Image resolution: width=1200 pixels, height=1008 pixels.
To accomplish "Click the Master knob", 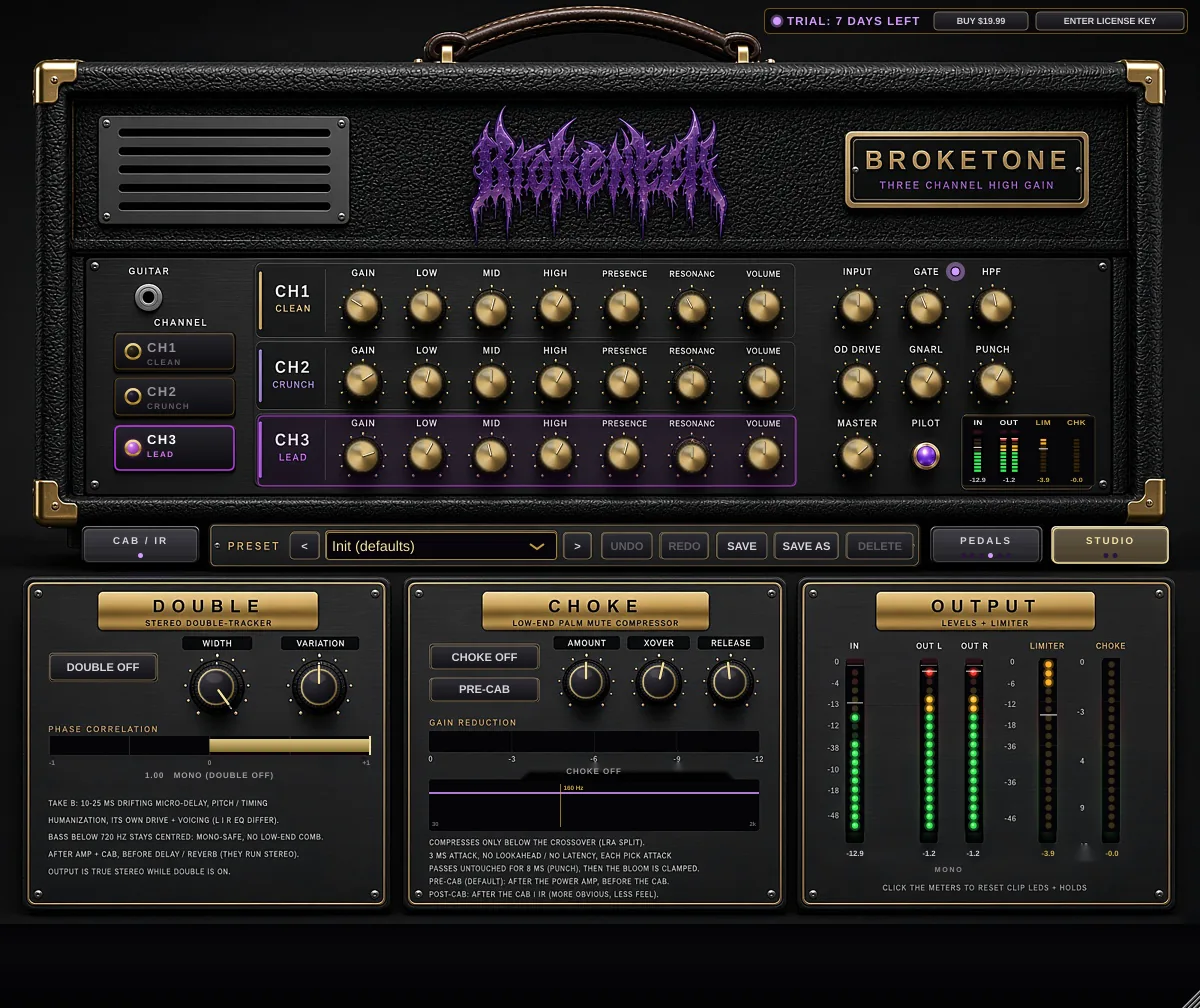I will click(857, 455).
